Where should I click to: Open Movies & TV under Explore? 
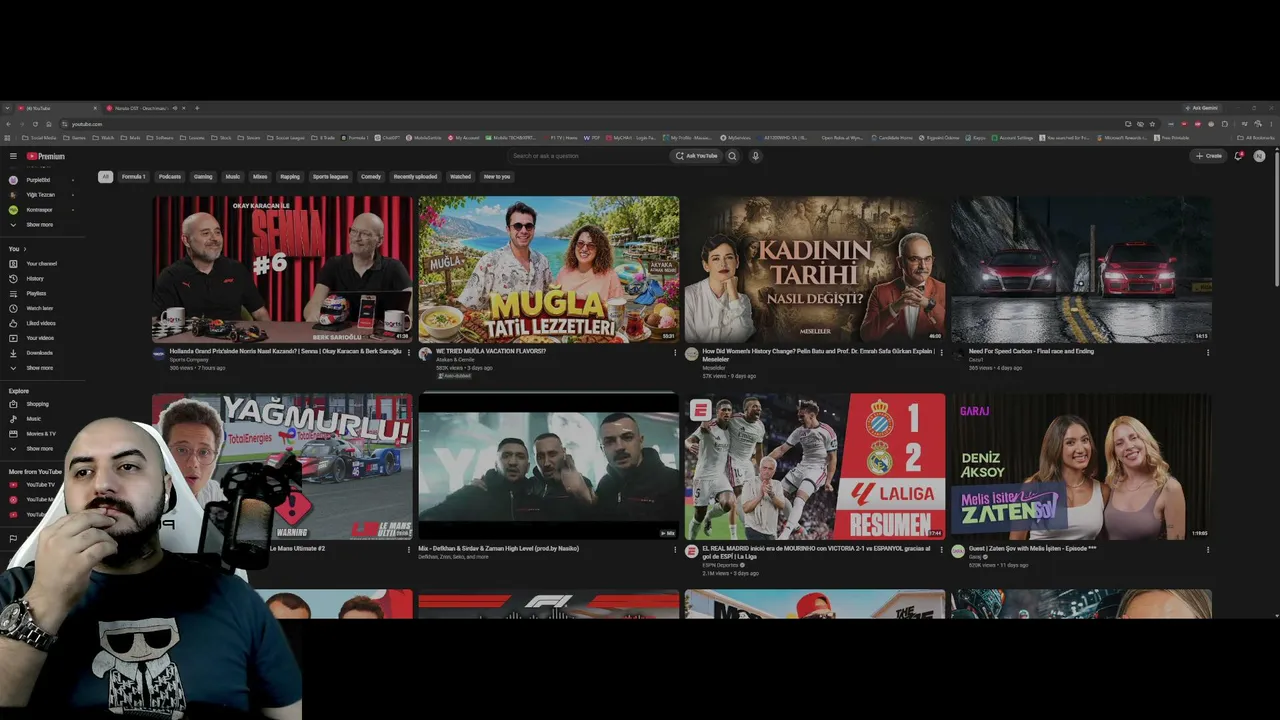point(41,434)
